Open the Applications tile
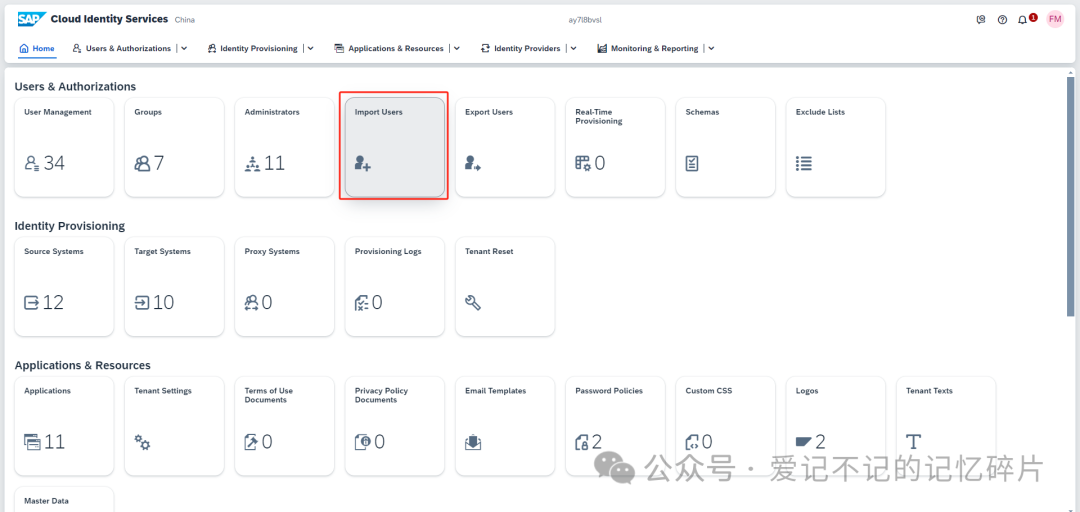The image size is (1080, 512). [x=64, y=426]
